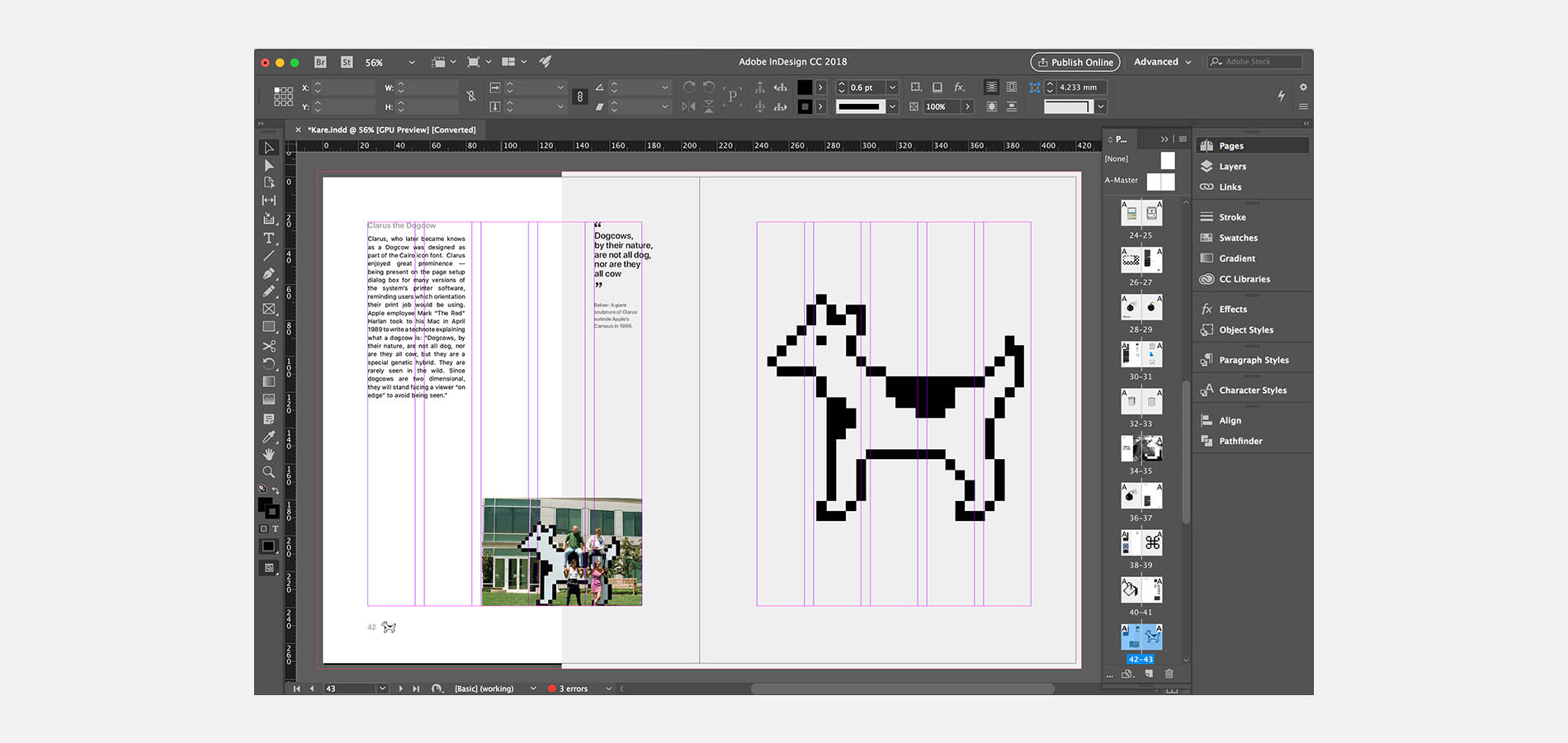Click the toolbox fill and stroke swatch
The height and width of the screenshot is (743, 1568).
267,507
